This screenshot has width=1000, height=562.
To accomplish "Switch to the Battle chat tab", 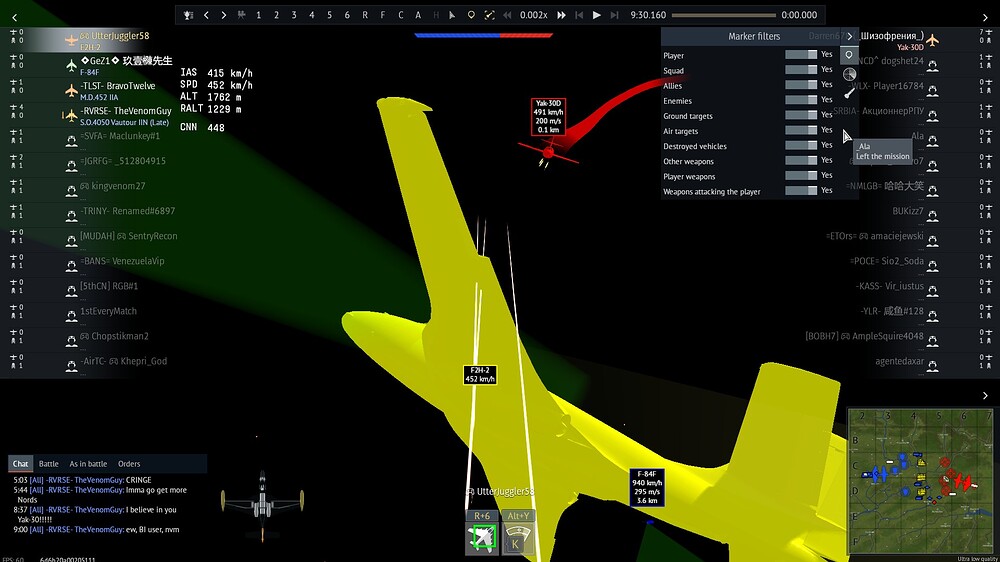I will [x=48, y=464].
